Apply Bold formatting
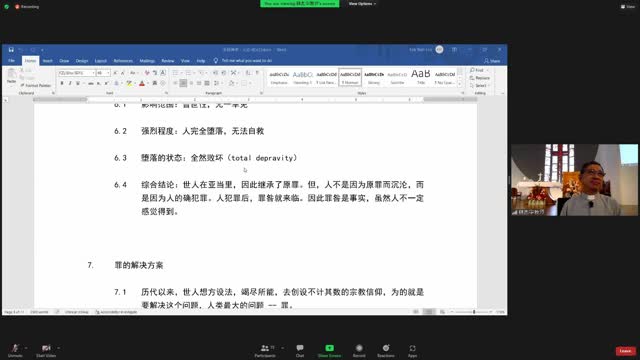The height and width of the screenshot is (360, 640). (62, 83)
